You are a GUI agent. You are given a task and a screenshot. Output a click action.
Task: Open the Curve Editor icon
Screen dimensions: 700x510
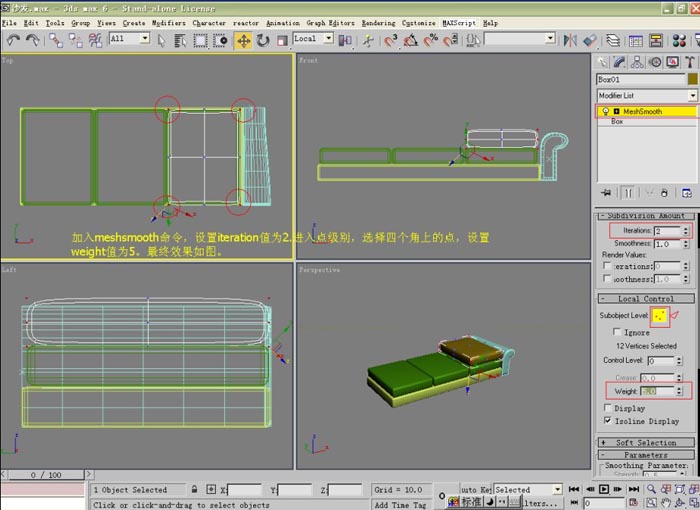click(x=636, y=41)
